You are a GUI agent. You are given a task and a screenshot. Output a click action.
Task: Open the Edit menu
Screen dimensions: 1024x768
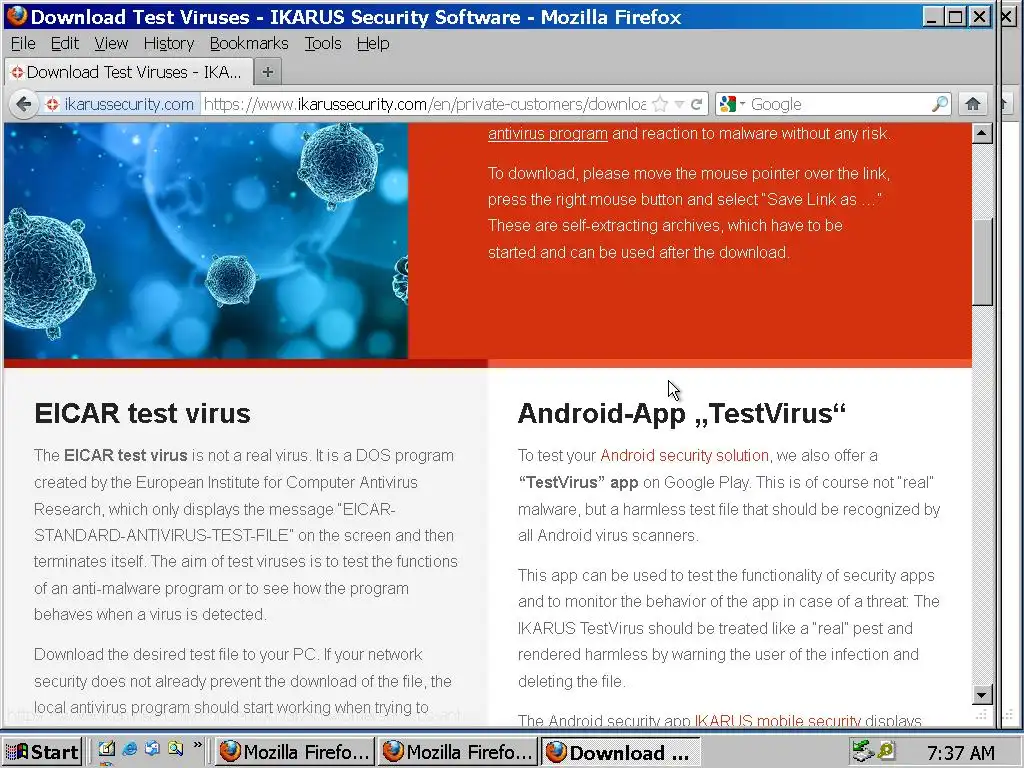(x=65, y=43)
